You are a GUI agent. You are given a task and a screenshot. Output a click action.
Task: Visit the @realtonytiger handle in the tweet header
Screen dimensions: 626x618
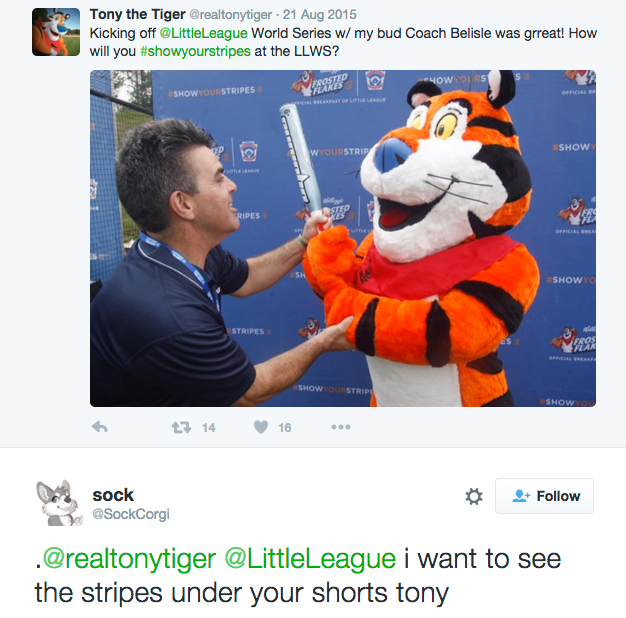[x=230, y=15]
